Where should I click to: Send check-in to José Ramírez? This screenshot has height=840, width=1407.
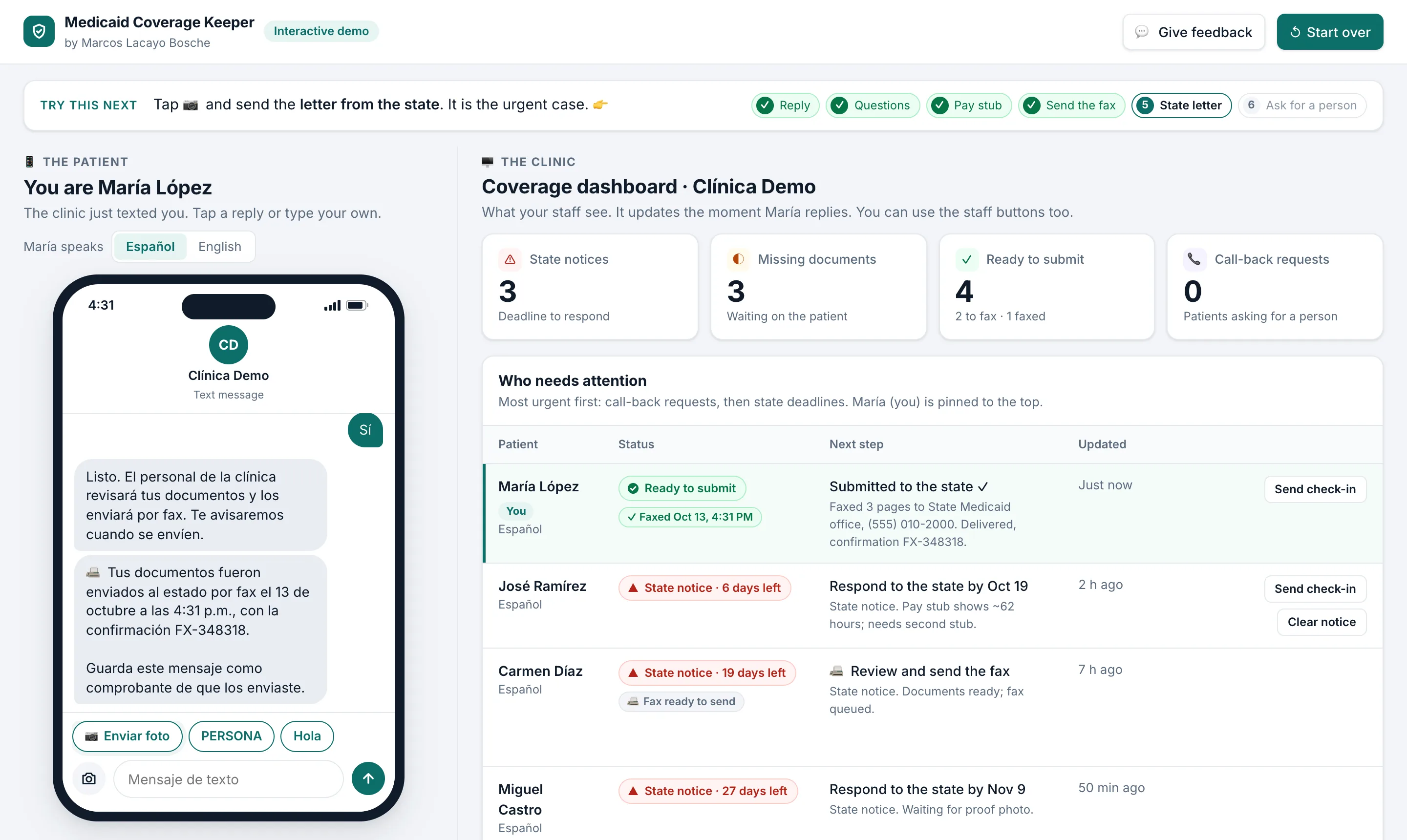point(1315,588)
